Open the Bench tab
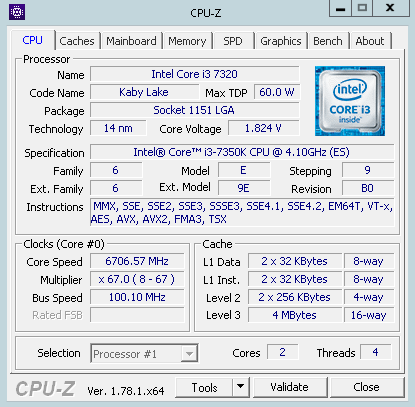This screenshot has width=415, height=407. click(328, 41)
